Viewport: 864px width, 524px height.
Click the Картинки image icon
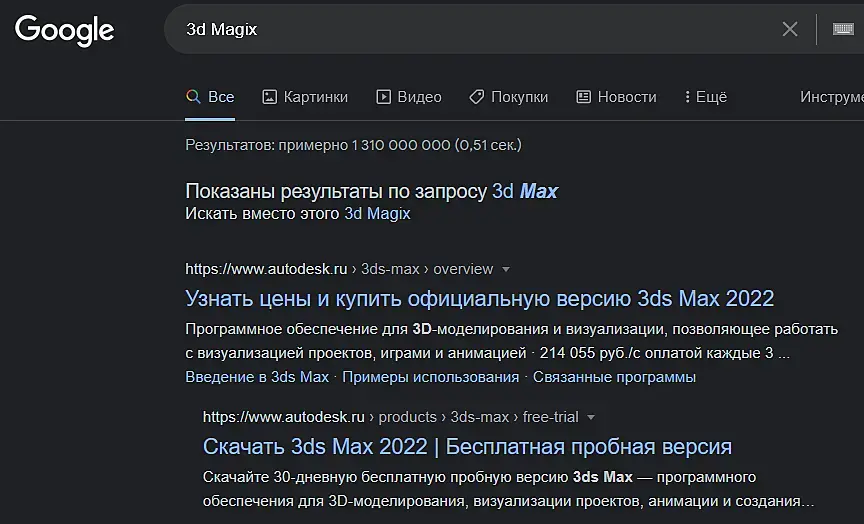coord(269,97)
